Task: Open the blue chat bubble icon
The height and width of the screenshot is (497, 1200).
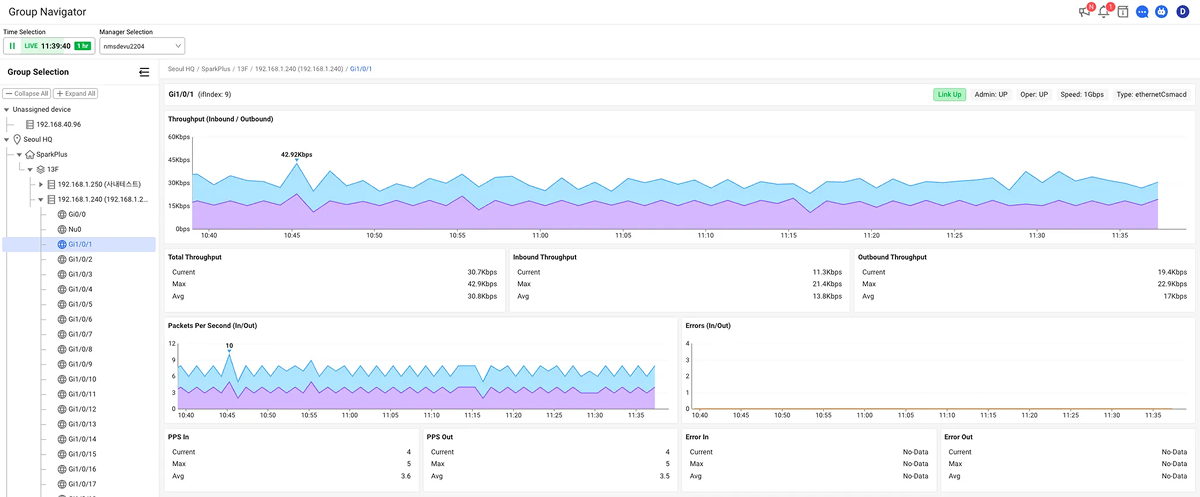Action: 1143,12
